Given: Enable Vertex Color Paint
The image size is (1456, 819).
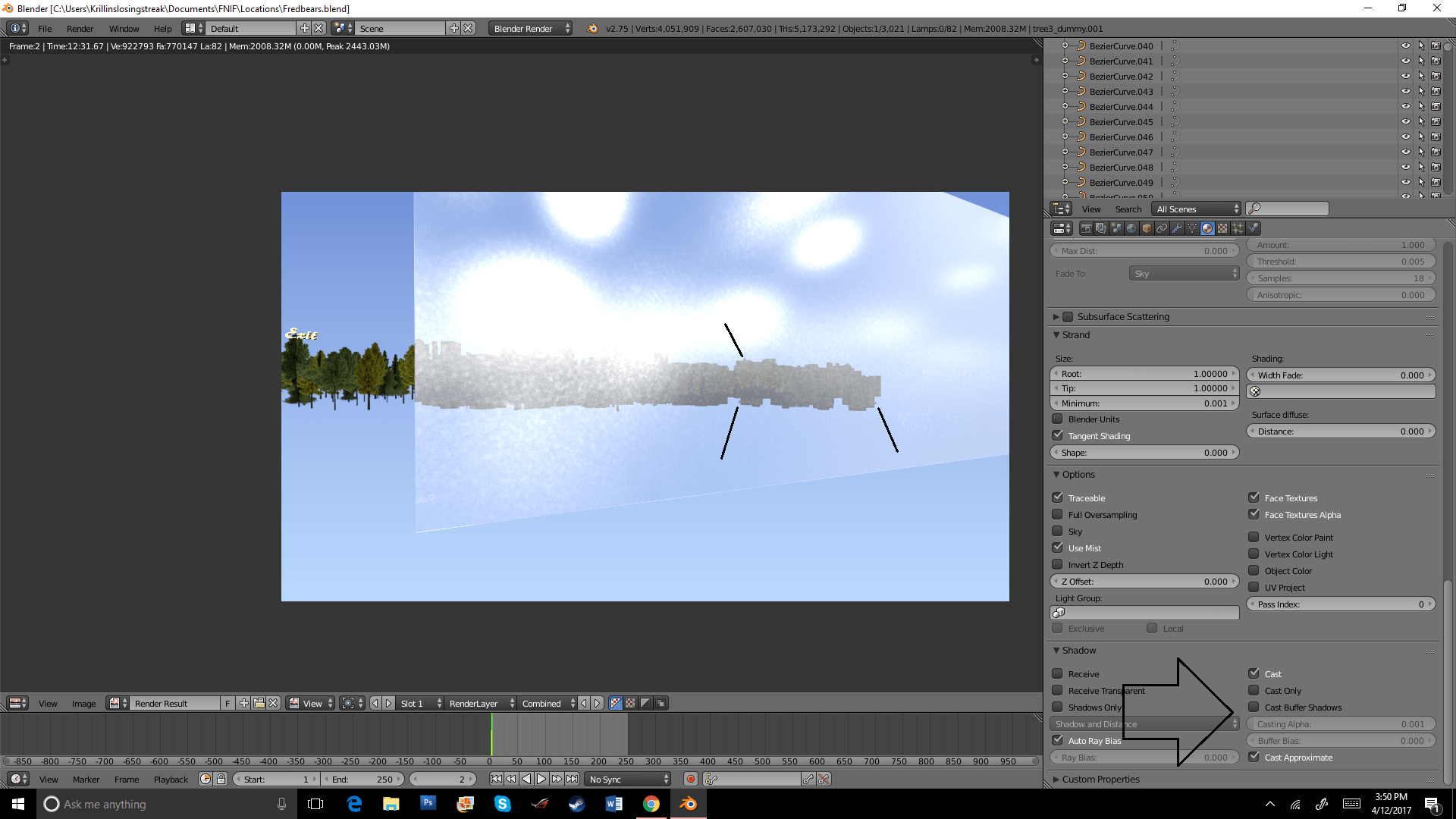Looking at the screenshot, I should click(1253, 537).
